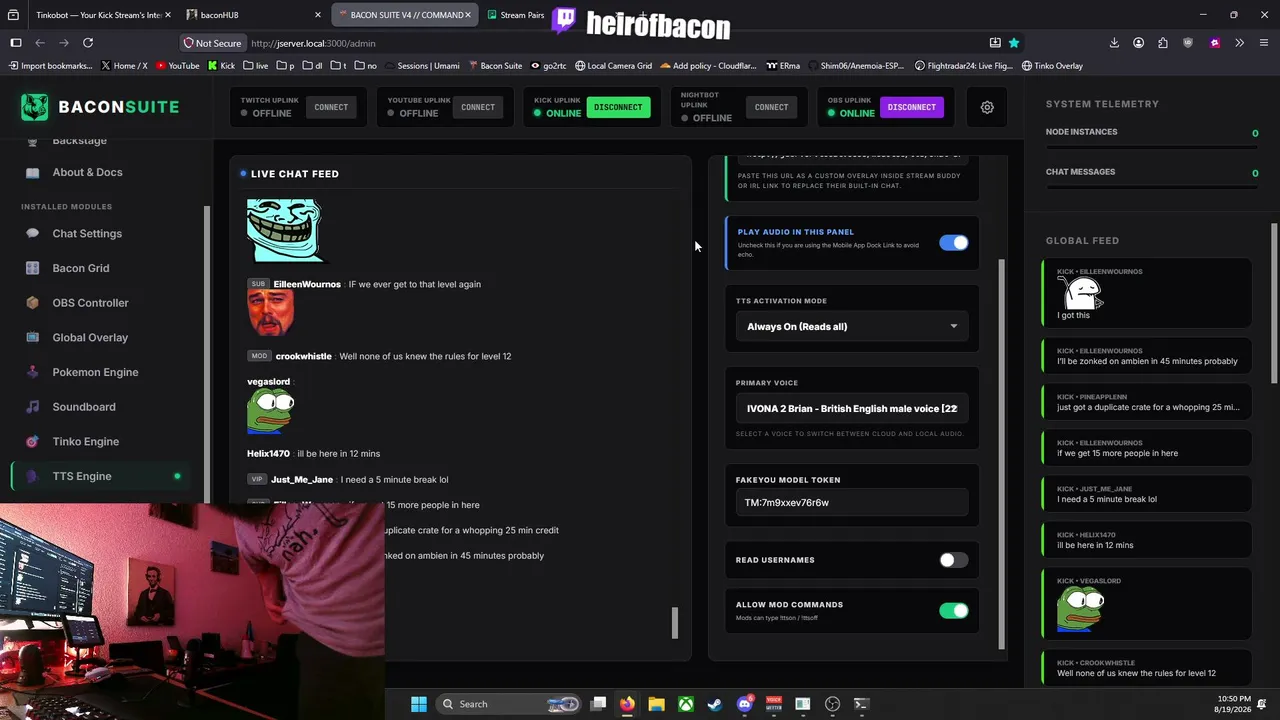The width and height of the screenshot is (1280, 720).
Task: Open the Local Camera Grid bookmark
Action: point(613,66)
